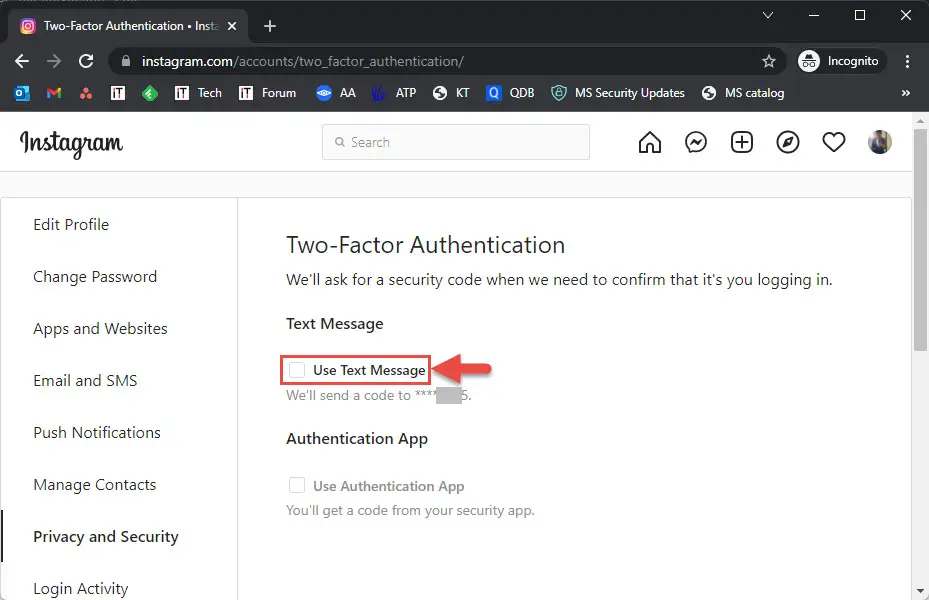Open profile avatar menu

(x=879, y=142)
